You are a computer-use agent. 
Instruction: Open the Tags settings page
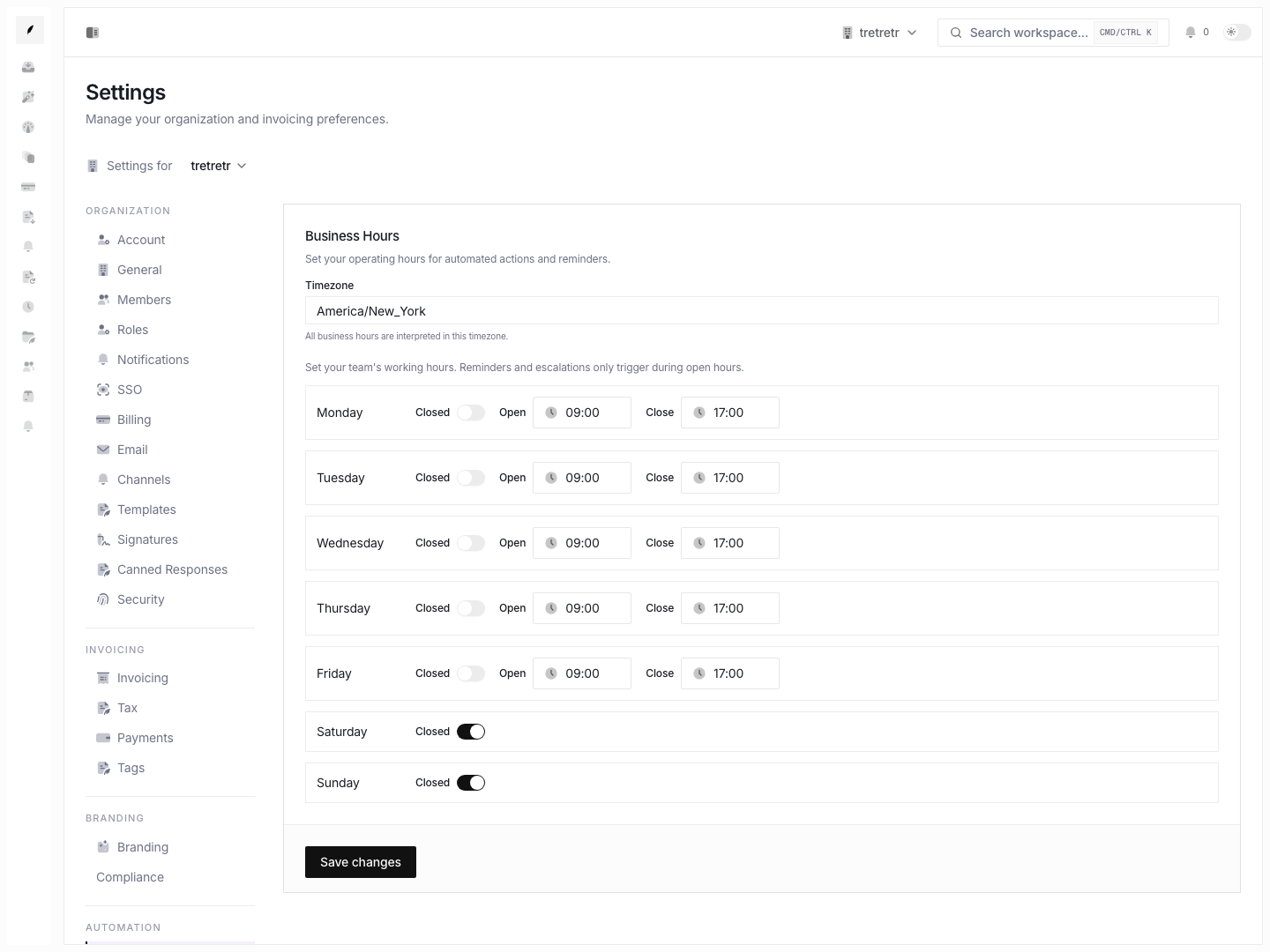[x=170, y=768]
